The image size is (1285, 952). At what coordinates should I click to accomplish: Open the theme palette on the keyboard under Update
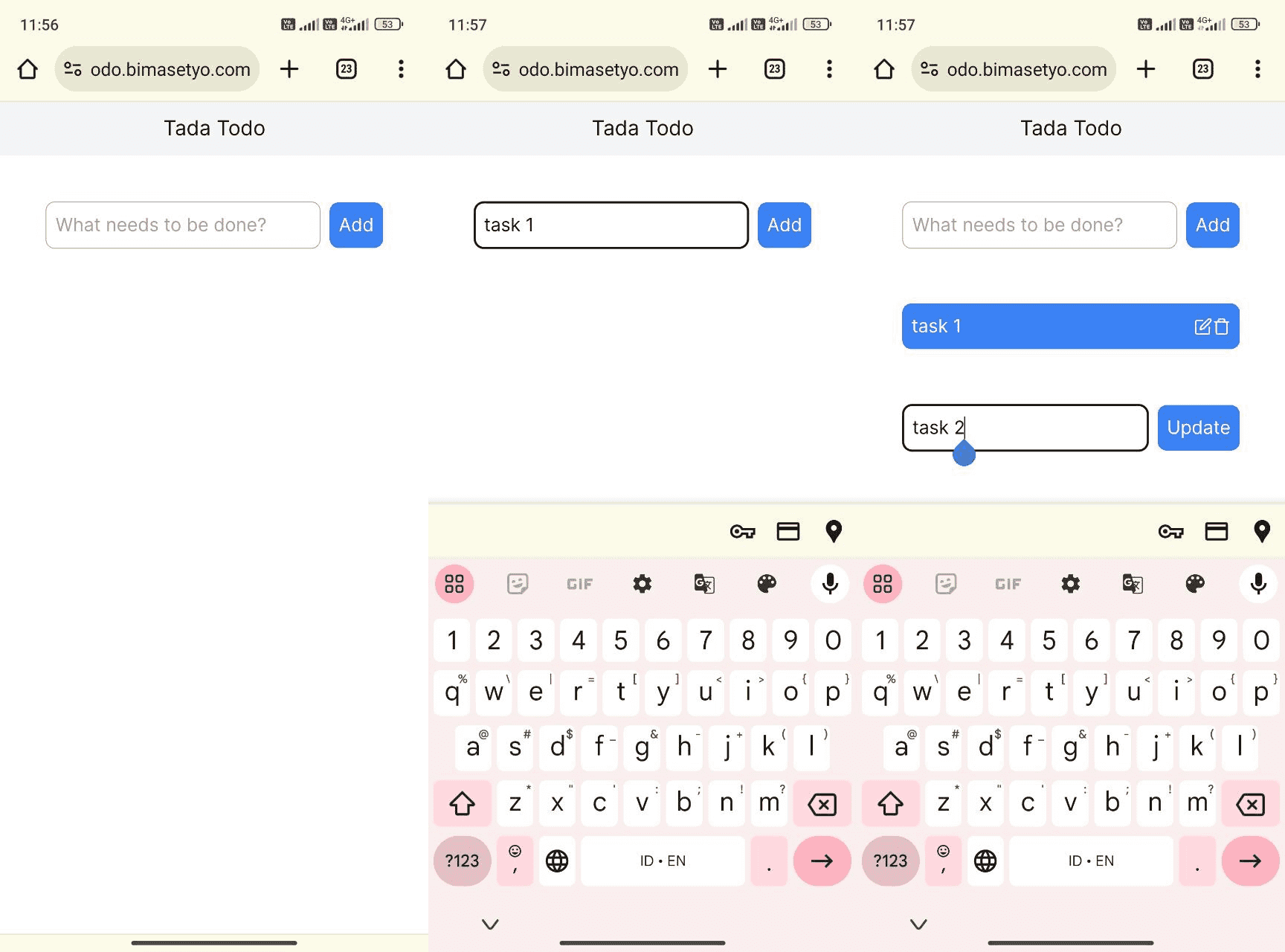[x=1195, y=584]
